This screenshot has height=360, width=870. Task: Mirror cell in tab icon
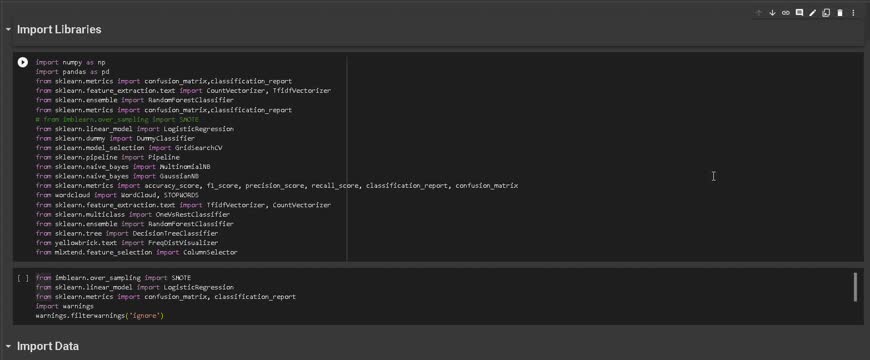(826, 13)
